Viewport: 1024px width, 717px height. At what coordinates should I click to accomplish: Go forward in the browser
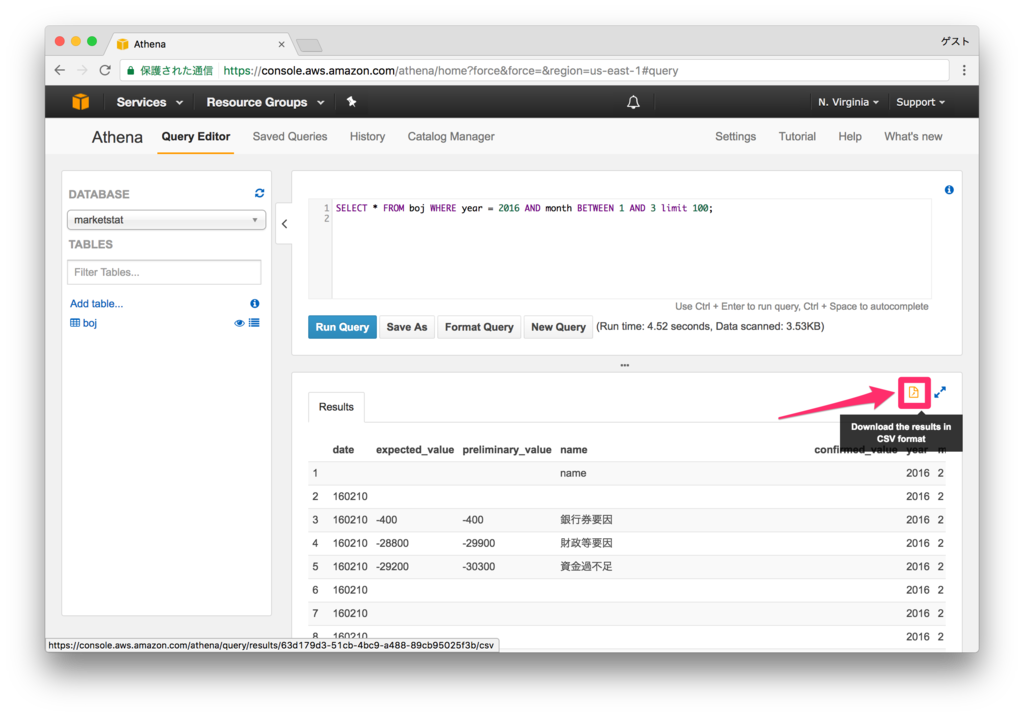[82, 71]
